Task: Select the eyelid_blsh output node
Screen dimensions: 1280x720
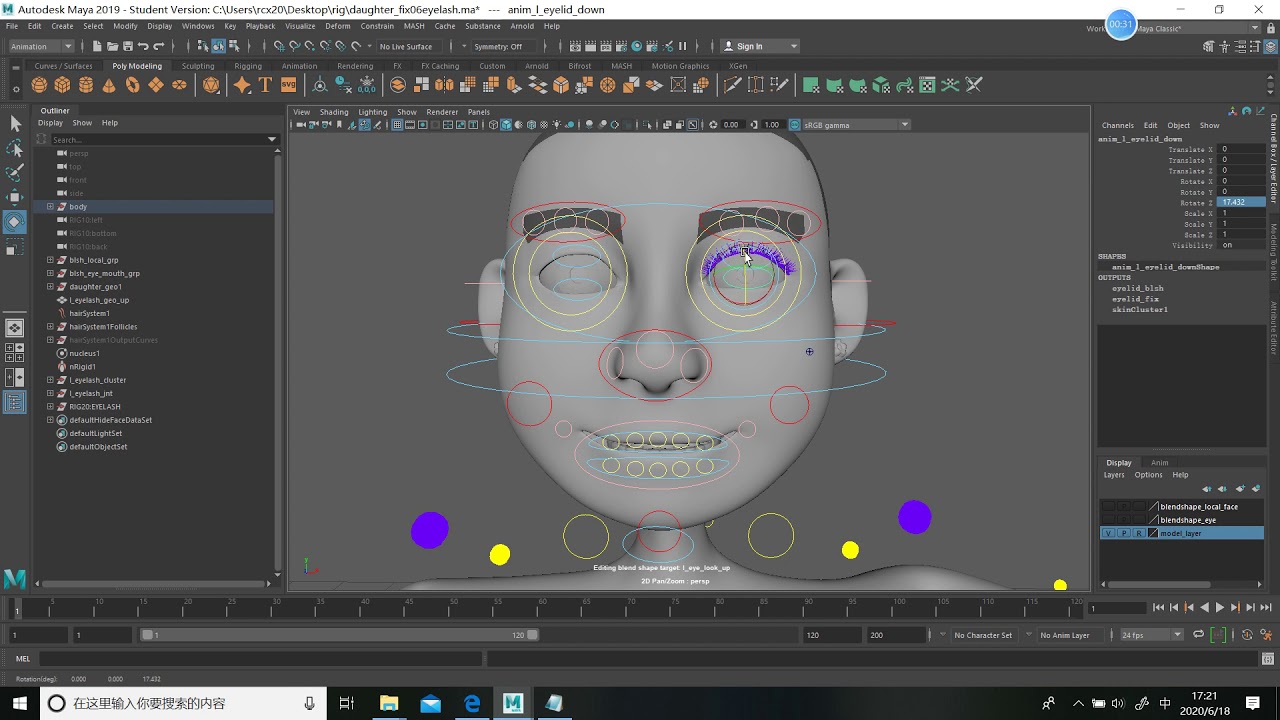Action: [1137, 288]
